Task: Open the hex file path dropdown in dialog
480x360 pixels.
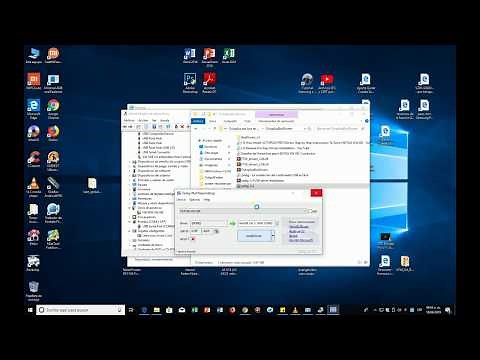Action: coord(305,211)
